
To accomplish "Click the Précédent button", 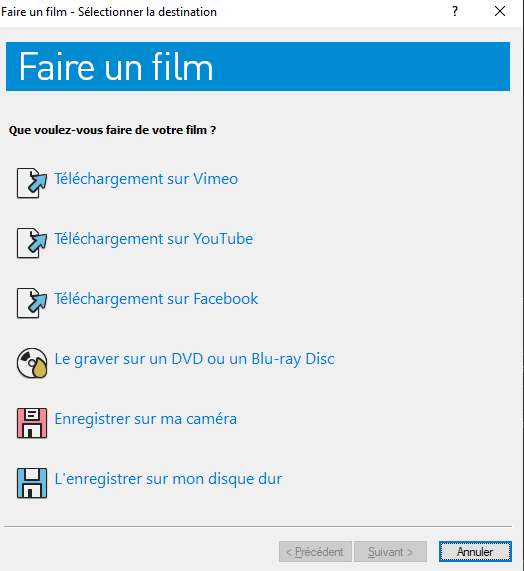I will pos(315,552).
